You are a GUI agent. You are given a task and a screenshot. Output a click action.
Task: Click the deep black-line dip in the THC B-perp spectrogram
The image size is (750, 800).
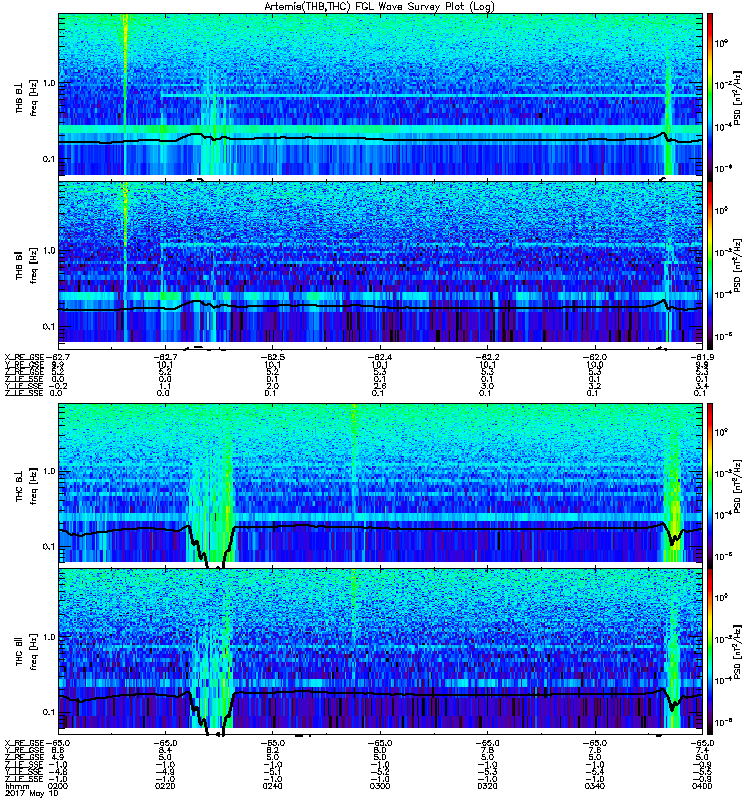tap(212, 548)
